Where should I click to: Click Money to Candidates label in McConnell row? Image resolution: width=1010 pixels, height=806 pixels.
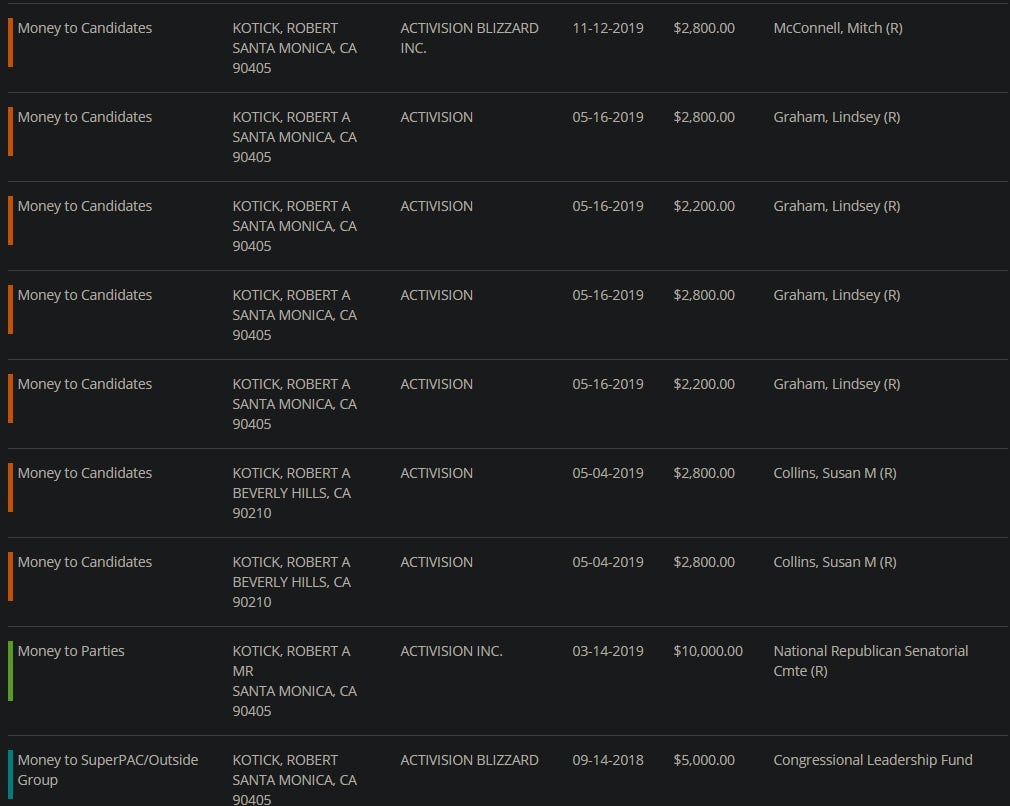[x=85, y=28]
